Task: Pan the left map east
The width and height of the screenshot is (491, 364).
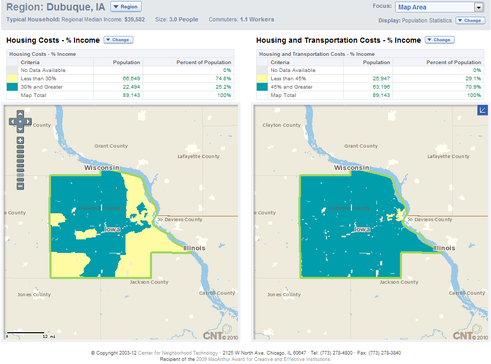Action: [28, 122]
